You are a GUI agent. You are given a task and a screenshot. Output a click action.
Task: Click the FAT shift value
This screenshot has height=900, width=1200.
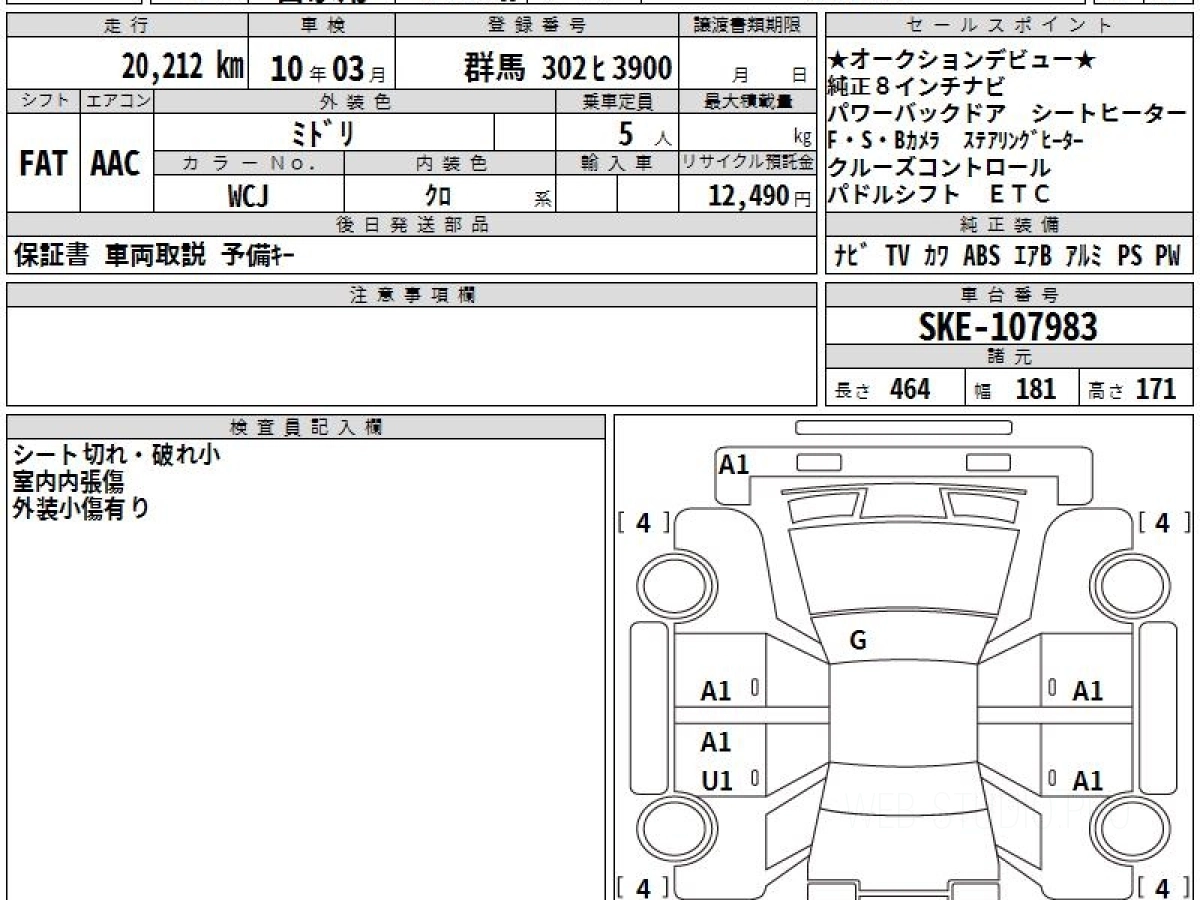click(x=43, y=163)
